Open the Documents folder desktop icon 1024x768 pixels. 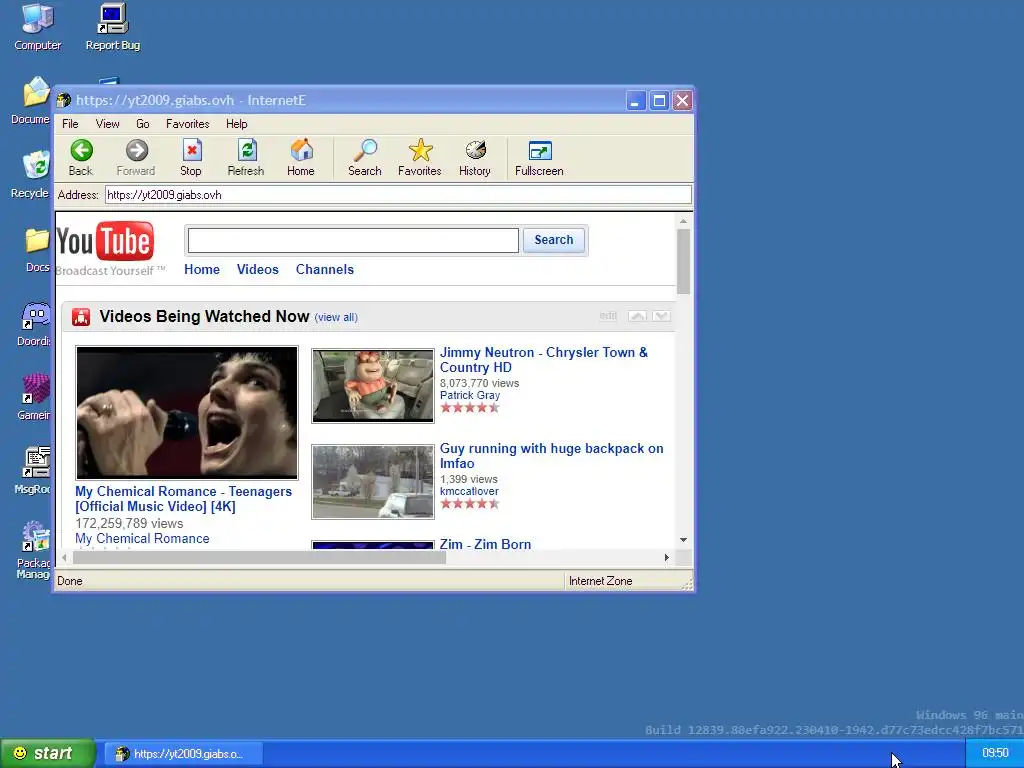point(31,101)
